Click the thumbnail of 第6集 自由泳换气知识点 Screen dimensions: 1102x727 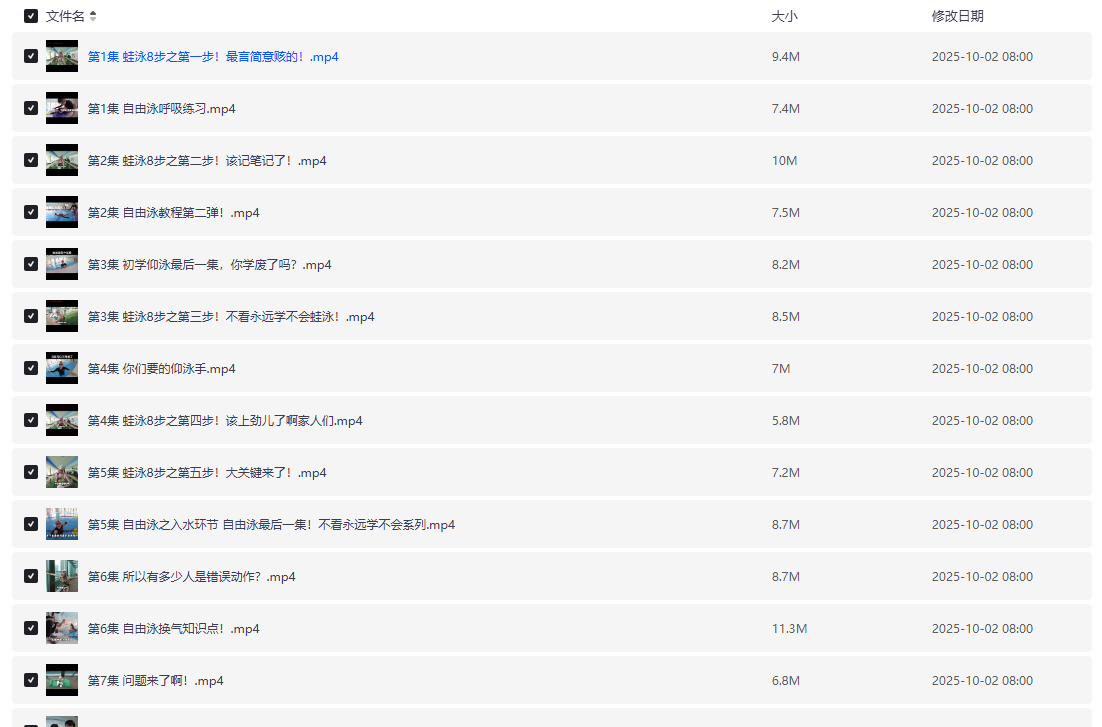pos(62,628)
